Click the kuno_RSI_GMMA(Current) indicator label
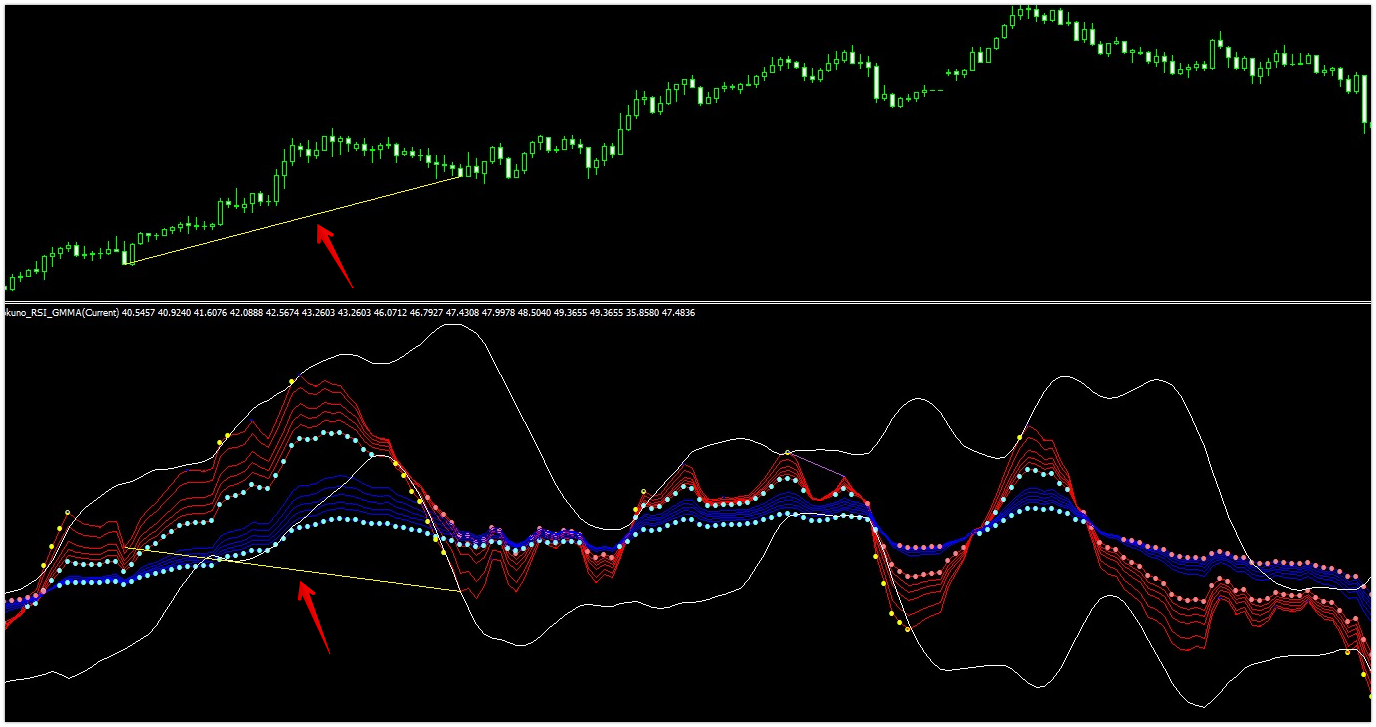The width and height of the screenshot is (1376, 727). (60, 313)
